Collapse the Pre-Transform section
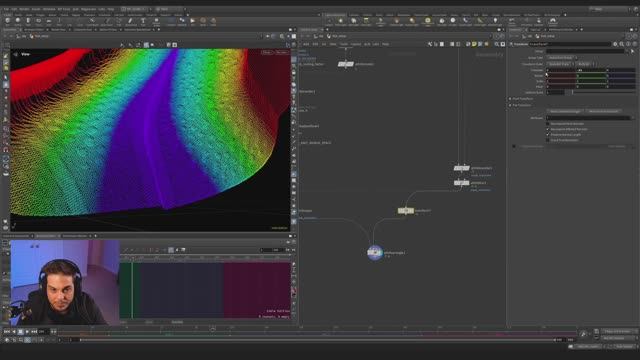Image resolution: width=640 pixels, height=360 pixels. click(x=510, y=105)
